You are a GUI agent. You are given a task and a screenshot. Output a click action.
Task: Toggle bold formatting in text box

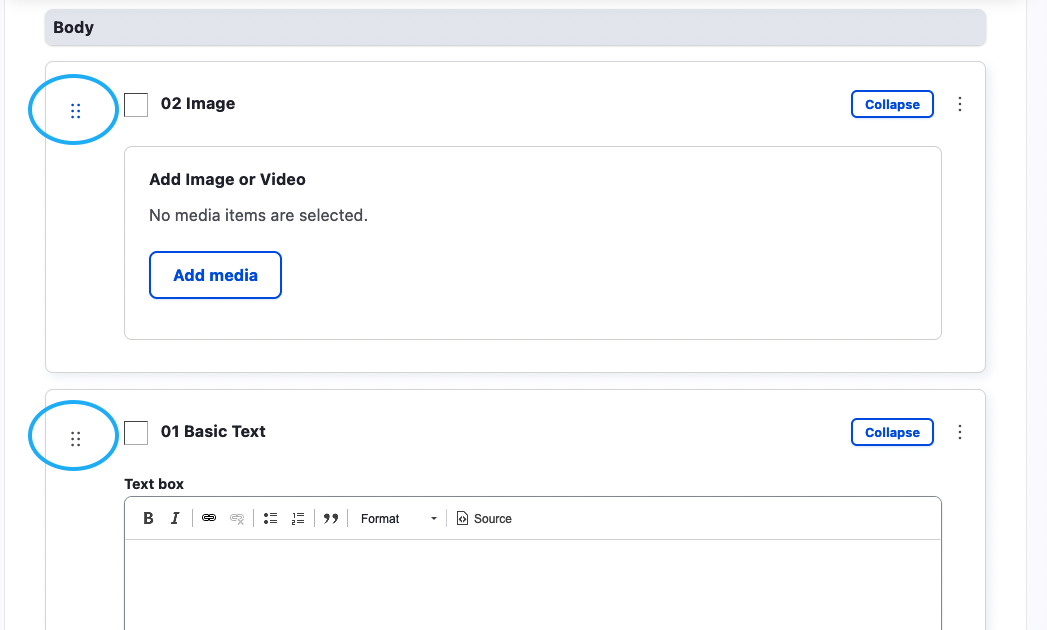(x=148, y=518)
